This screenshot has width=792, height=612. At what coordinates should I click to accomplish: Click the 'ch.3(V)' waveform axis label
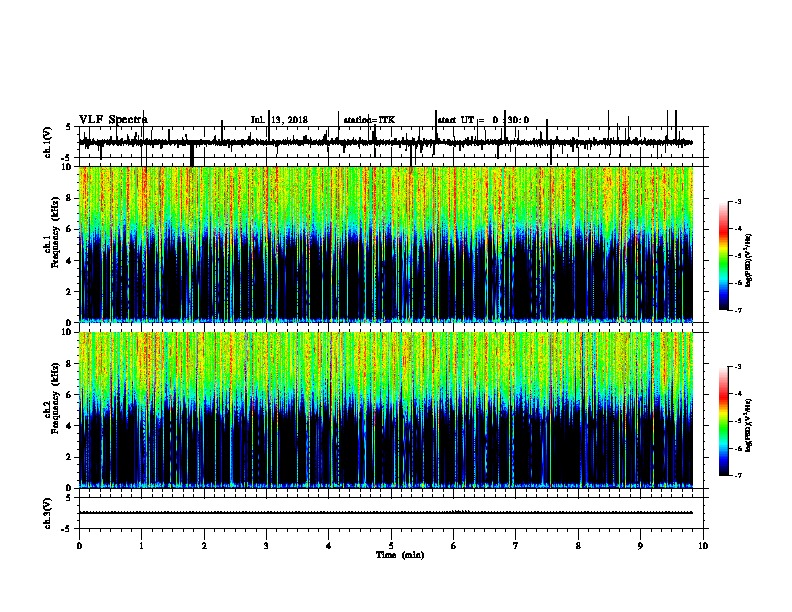pyautogui.click(x=48, y=513)
